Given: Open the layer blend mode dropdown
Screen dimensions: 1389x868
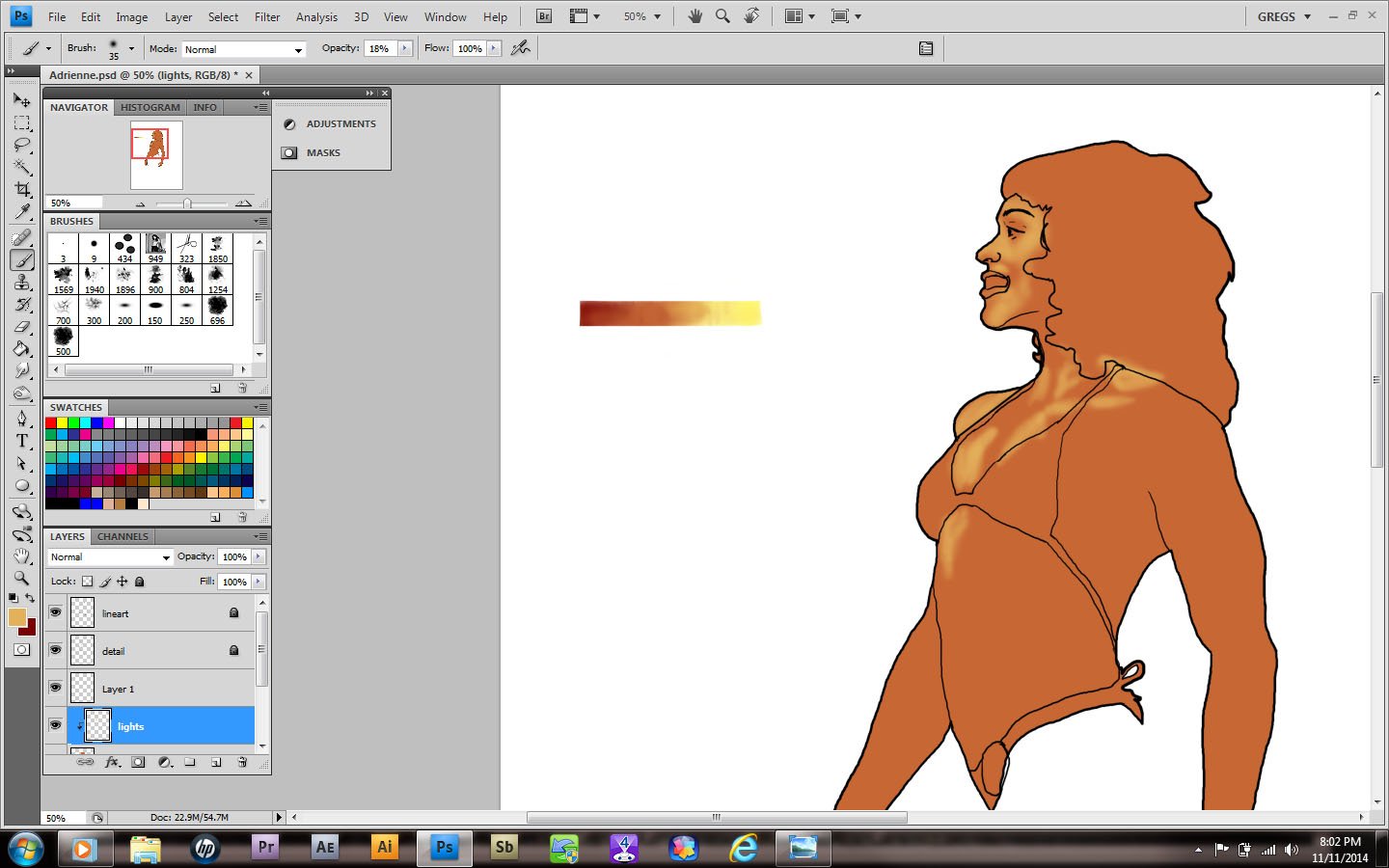Looking at the screenshot, I should coord(110,557).
